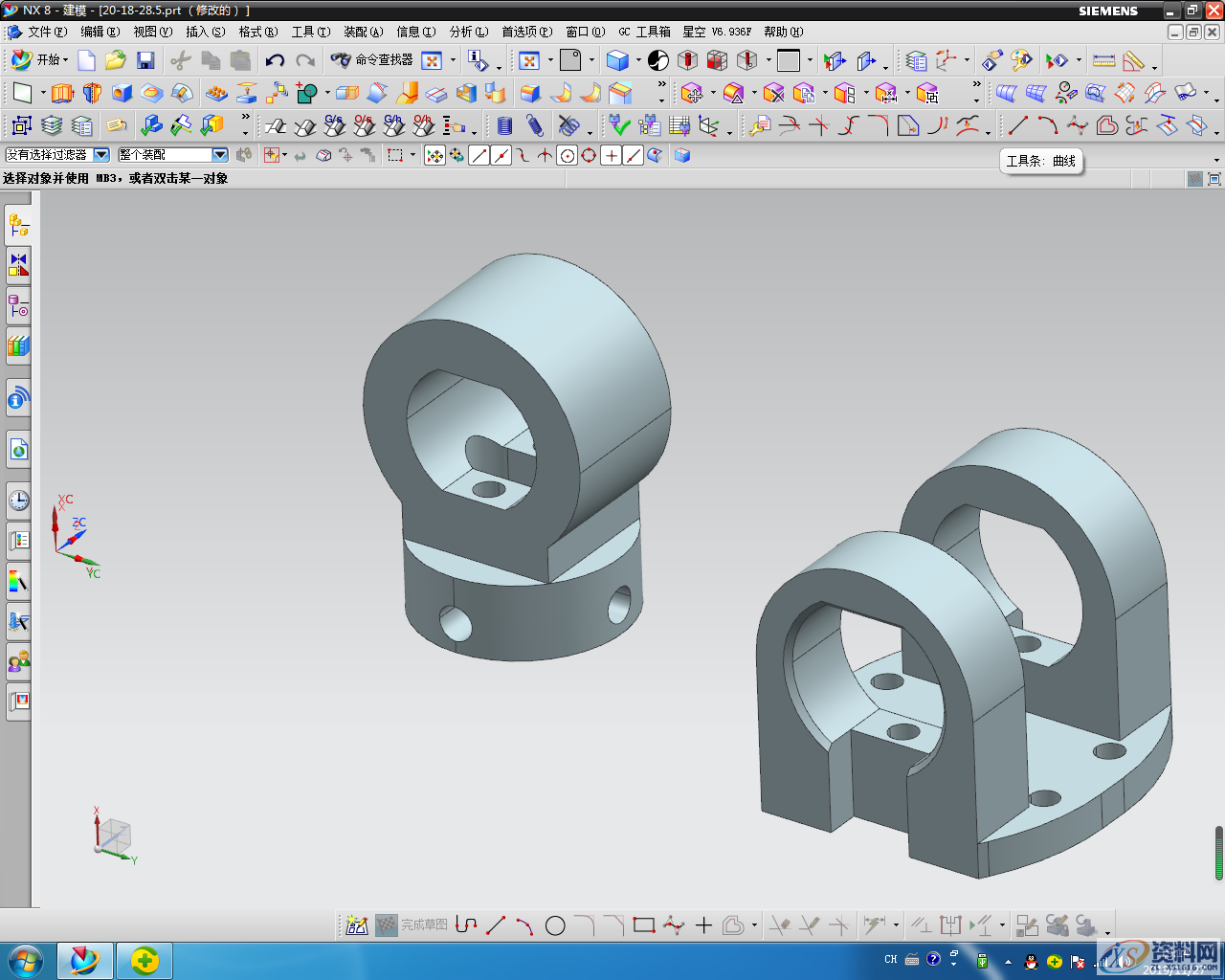Select the Extrude tool icon
The width and height of the screenshot is (1225, 980).
pos(62,93)
